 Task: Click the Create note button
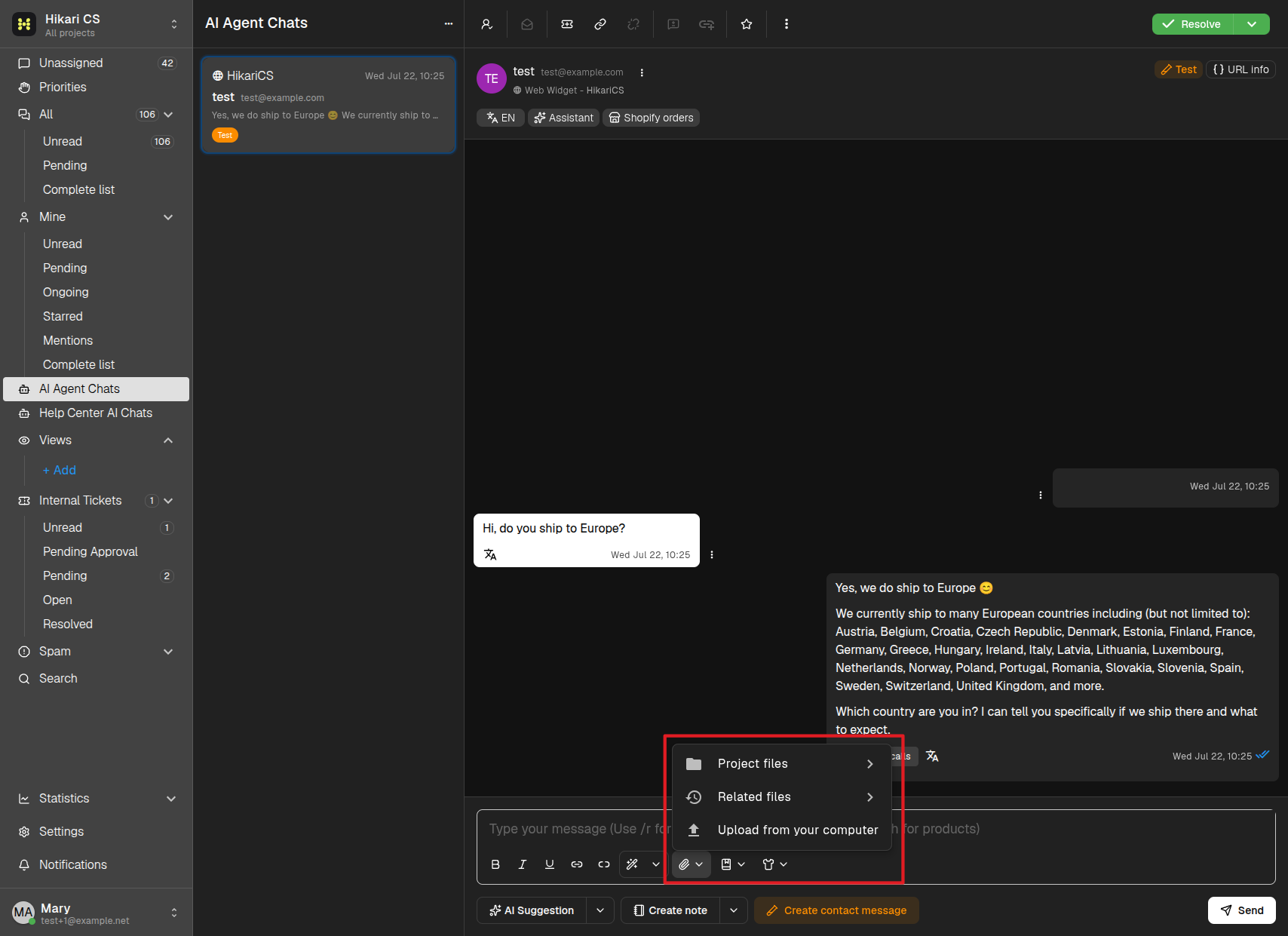pyautogui.click(x=670, y=910)
